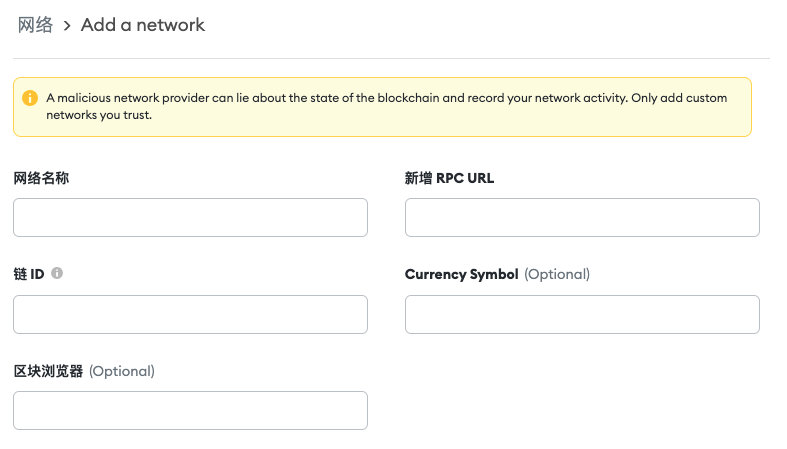Click the 链 ID label text
Image resolution: width=787 pixels, height=449 pixels.
[x=29, y=274]
